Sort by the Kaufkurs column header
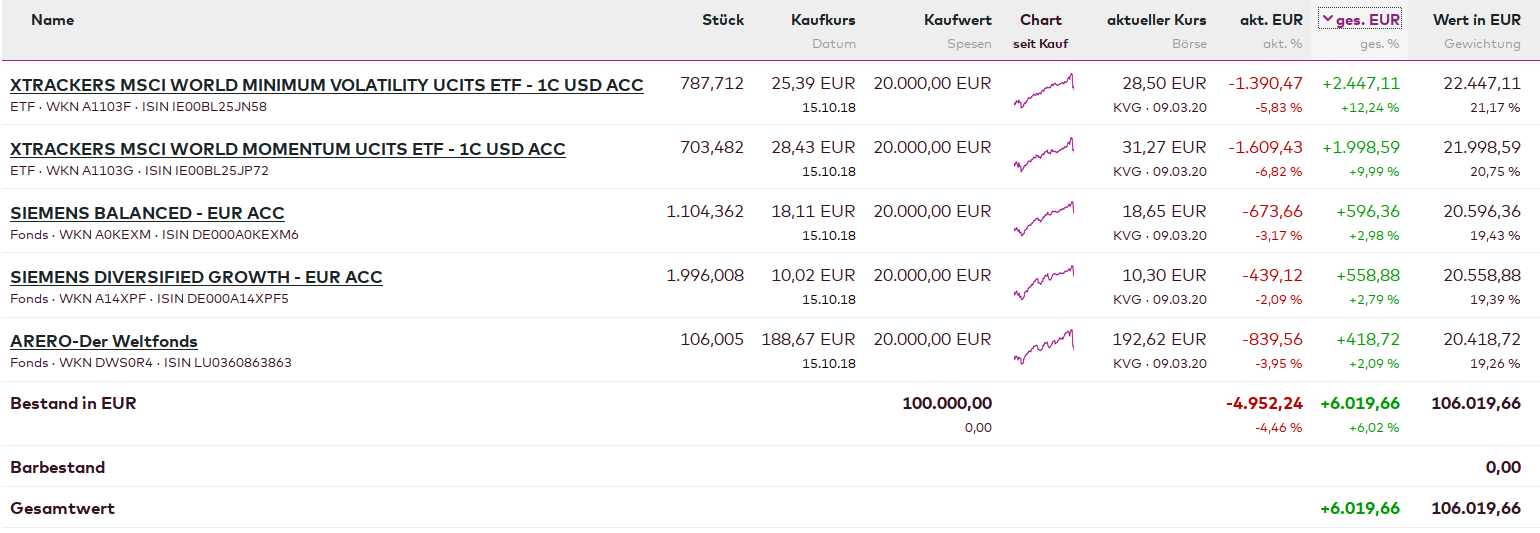This screenshot has height=533, width=1540. click(x=823, y=20)
